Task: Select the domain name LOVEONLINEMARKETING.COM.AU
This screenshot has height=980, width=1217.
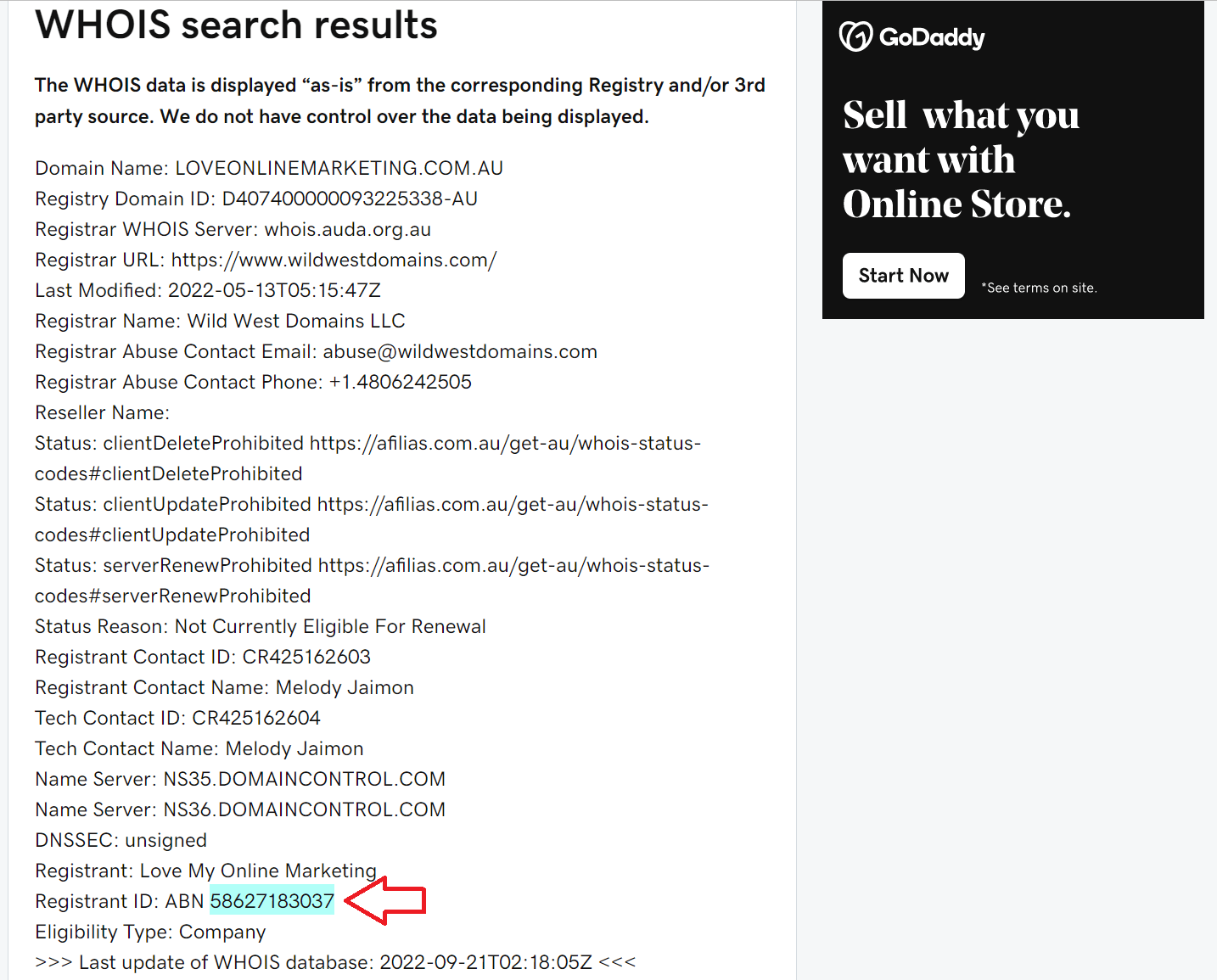Action: tap(339, 167)
